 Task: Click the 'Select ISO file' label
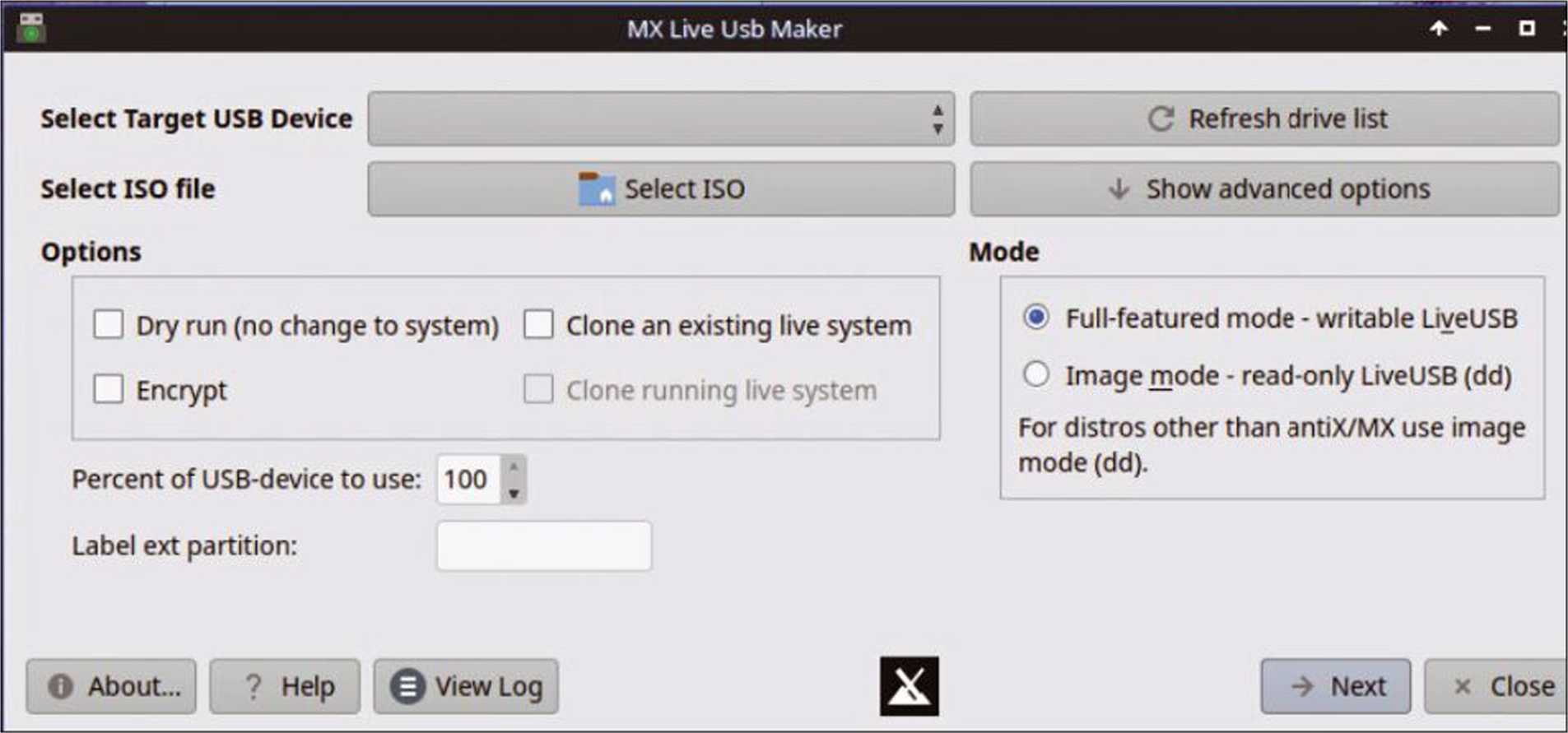click(x=128, y=188)
